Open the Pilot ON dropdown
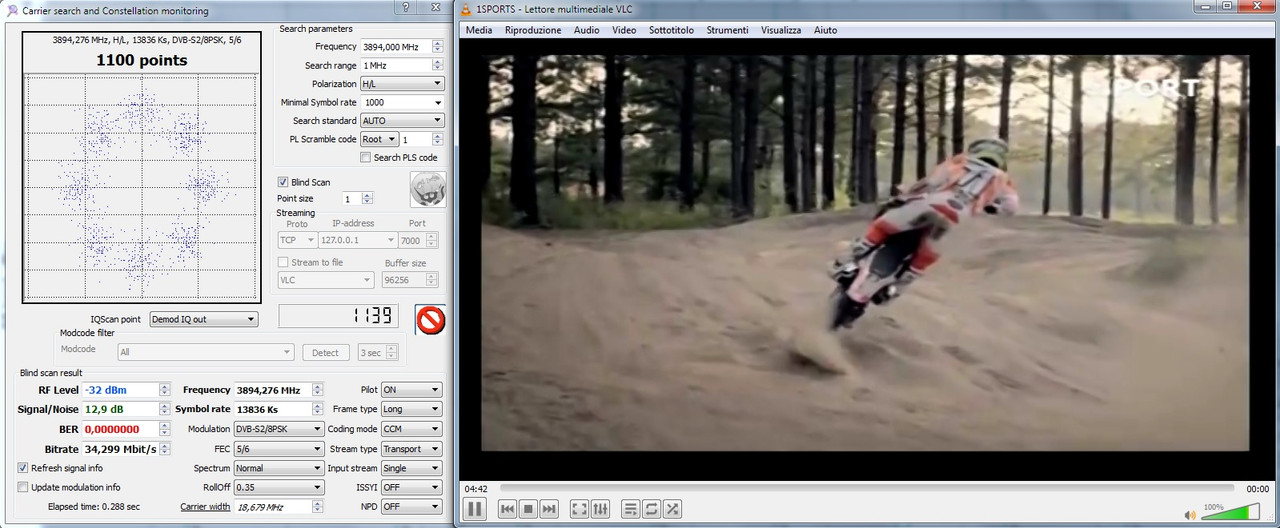The image size is (1280, 528). tap(411, 390)
